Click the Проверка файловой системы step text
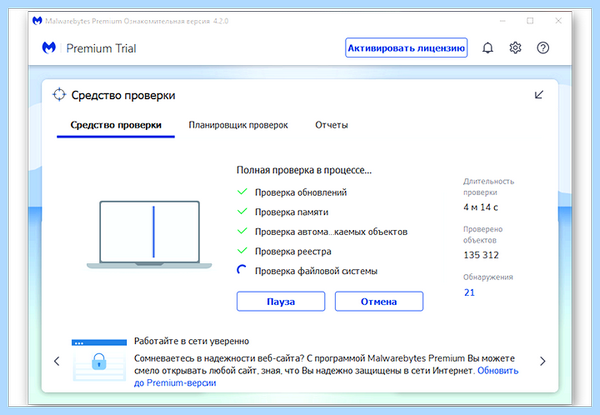 coord(316,271)
